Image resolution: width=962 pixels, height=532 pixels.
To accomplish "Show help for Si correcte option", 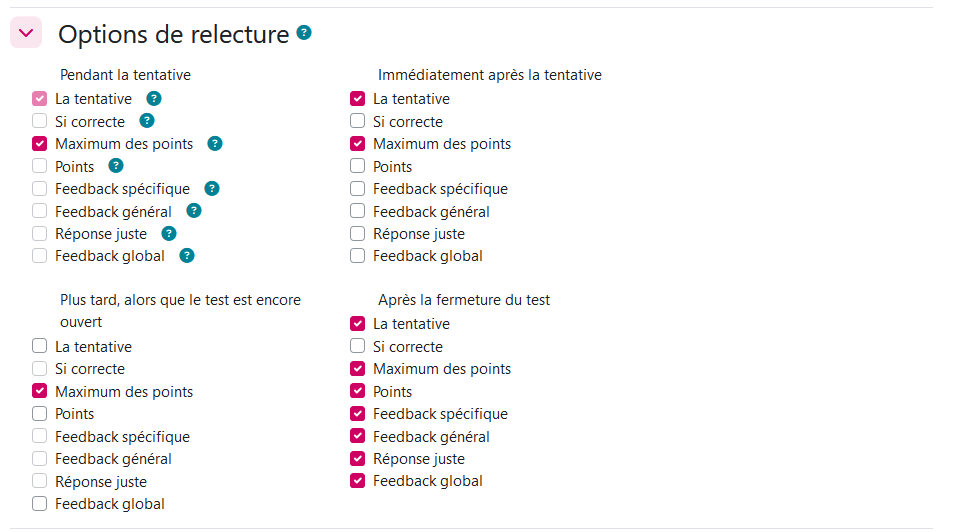I will point(147,121).
